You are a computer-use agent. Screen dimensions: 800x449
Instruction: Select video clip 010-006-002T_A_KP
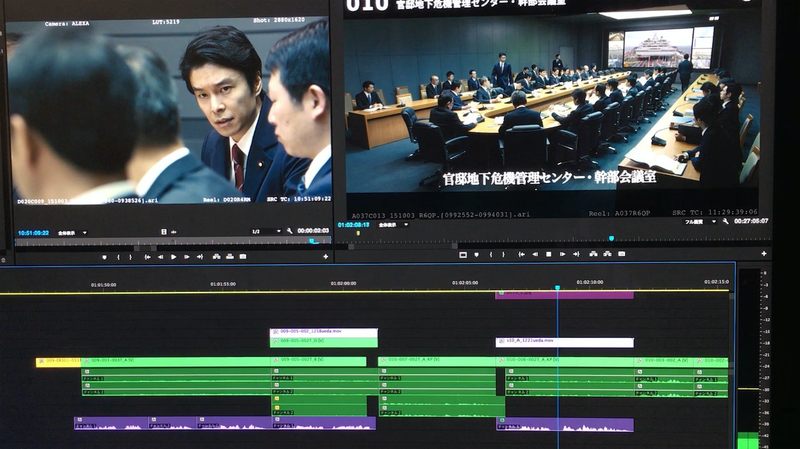tap(565, 361)
